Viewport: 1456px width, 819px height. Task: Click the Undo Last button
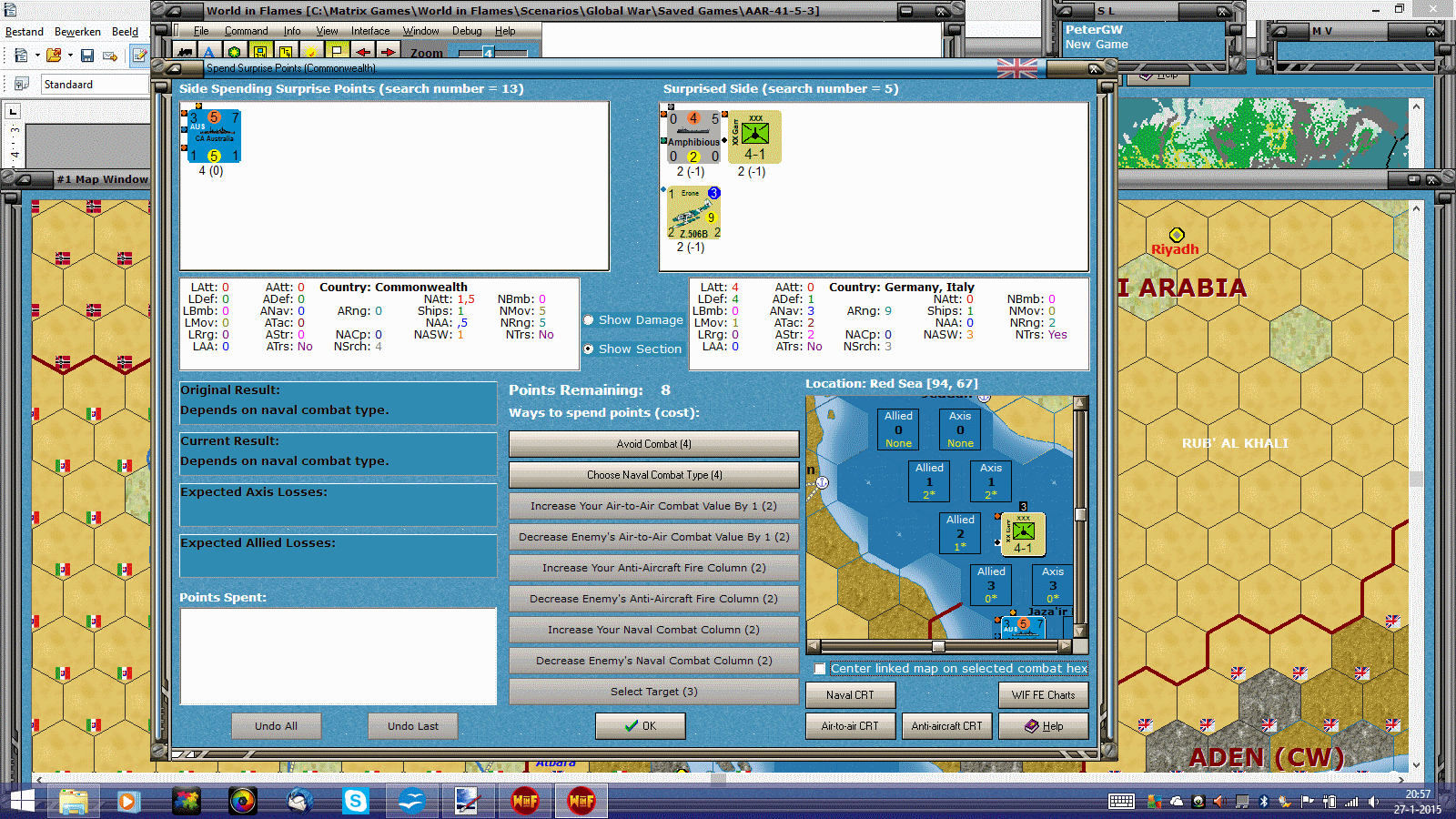[412, 726]
